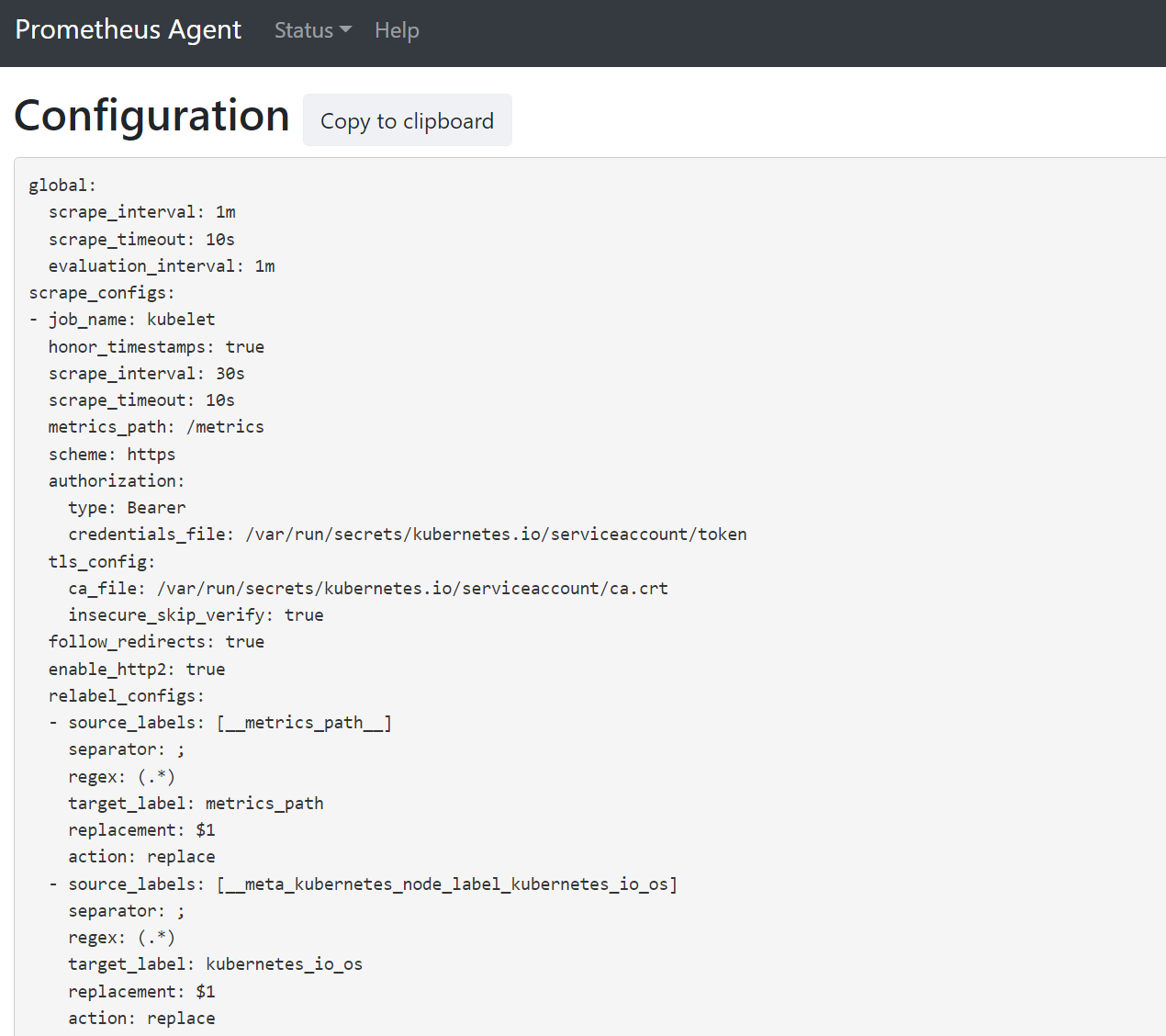Click the insecure_skip_verify: true line
This screenshot has height=1036, width=1166.
(196, 615)
